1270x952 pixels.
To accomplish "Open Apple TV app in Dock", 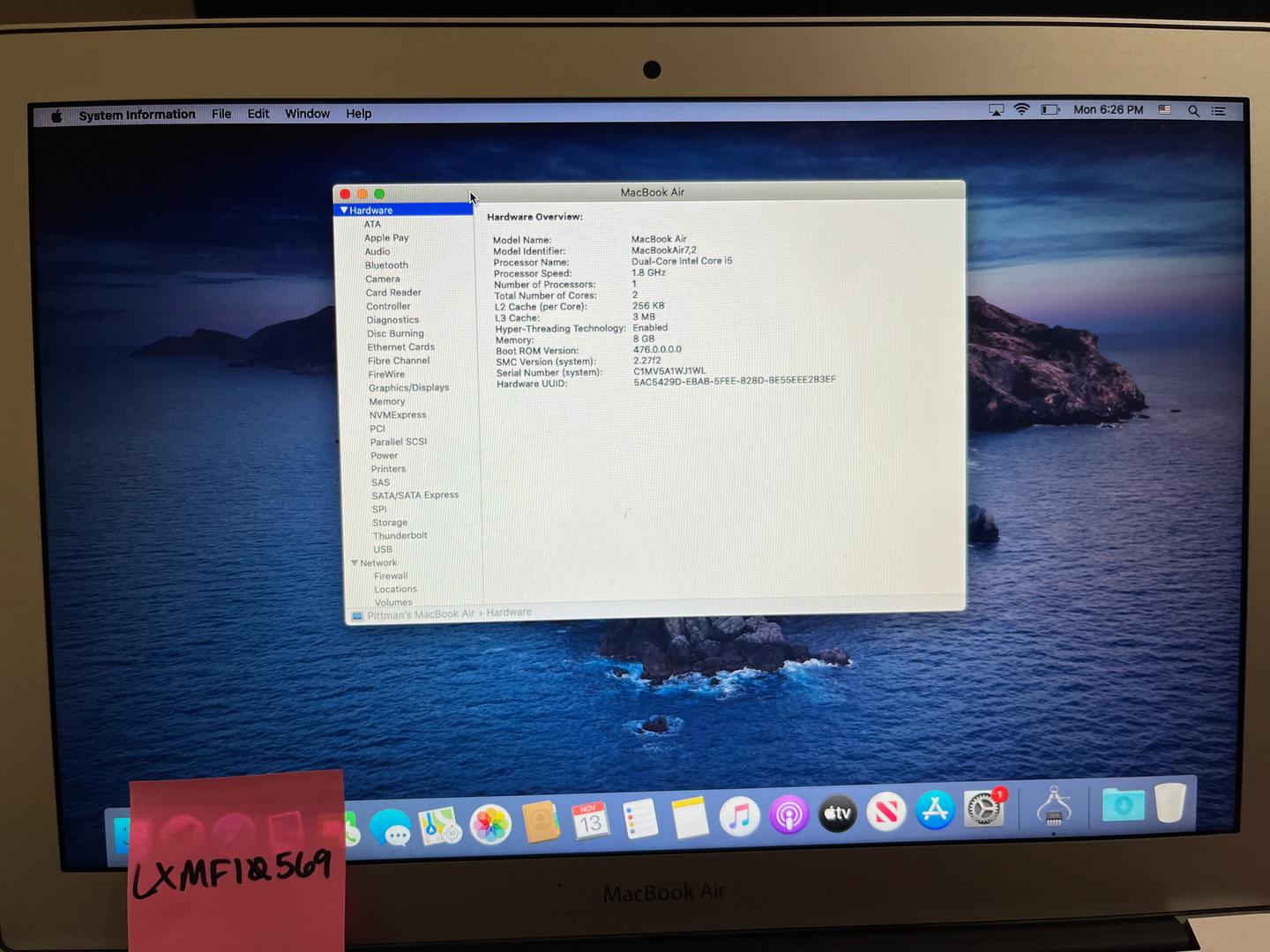I will pos(837,814).
